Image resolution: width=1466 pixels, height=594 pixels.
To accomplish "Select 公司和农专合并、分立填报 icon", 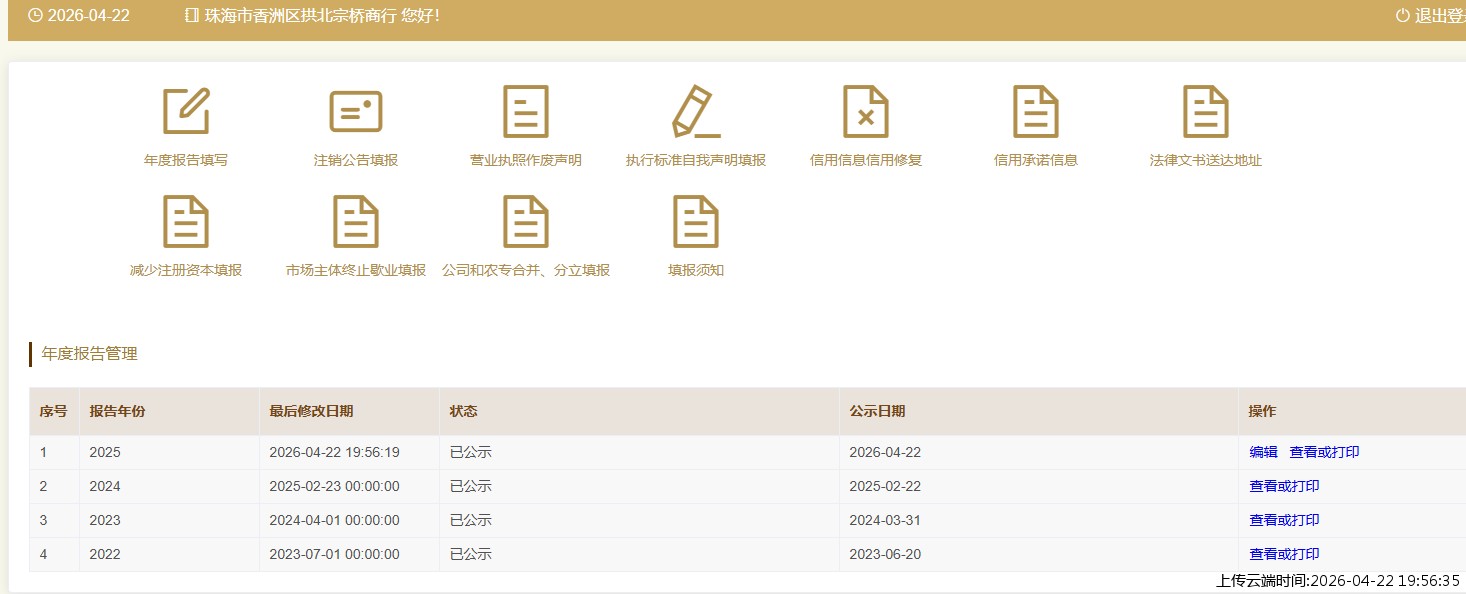I will click(x=526, y=222).
